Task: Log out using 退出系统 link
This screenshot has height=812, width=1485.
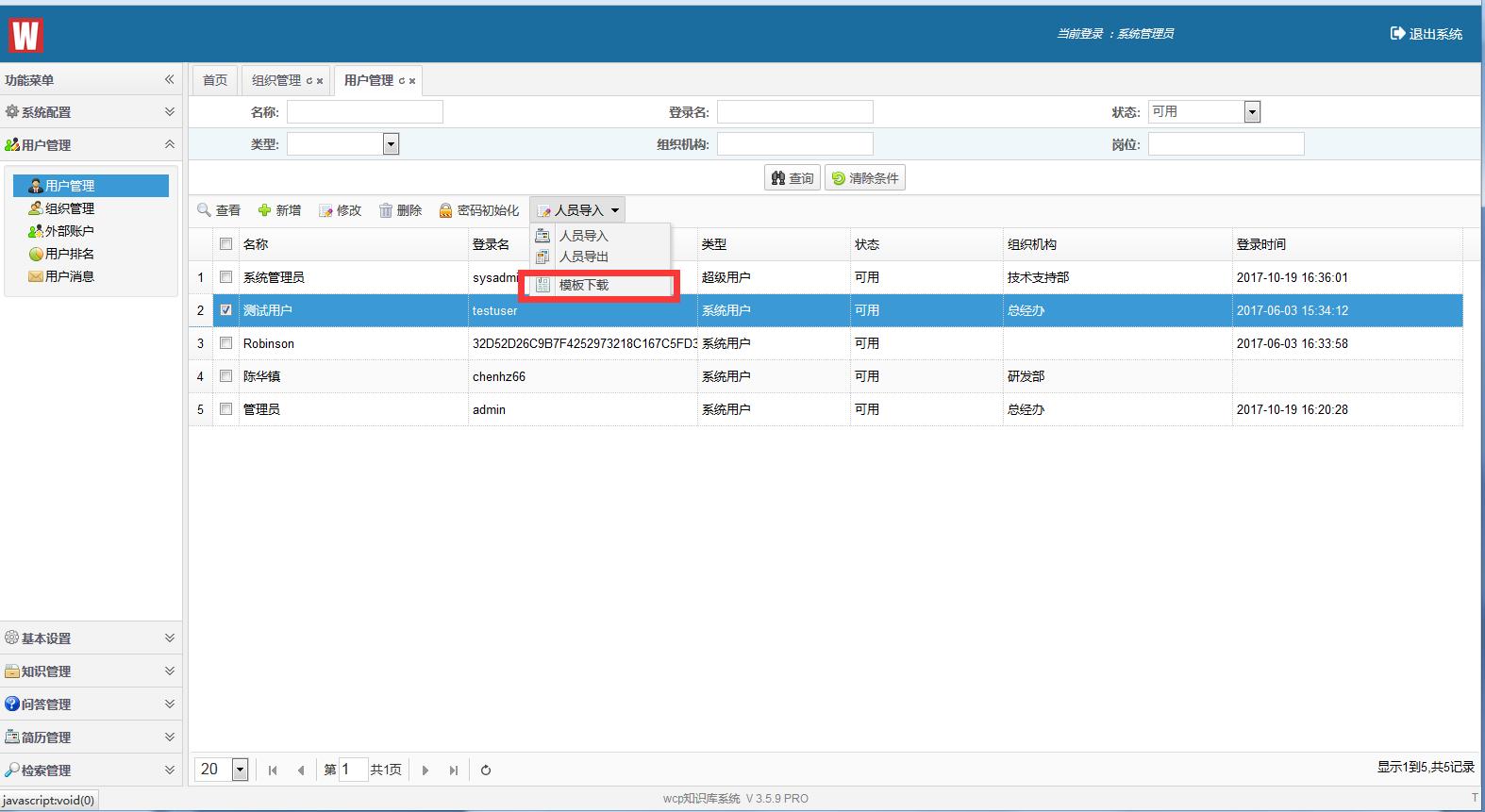Action: (1427, 33)
